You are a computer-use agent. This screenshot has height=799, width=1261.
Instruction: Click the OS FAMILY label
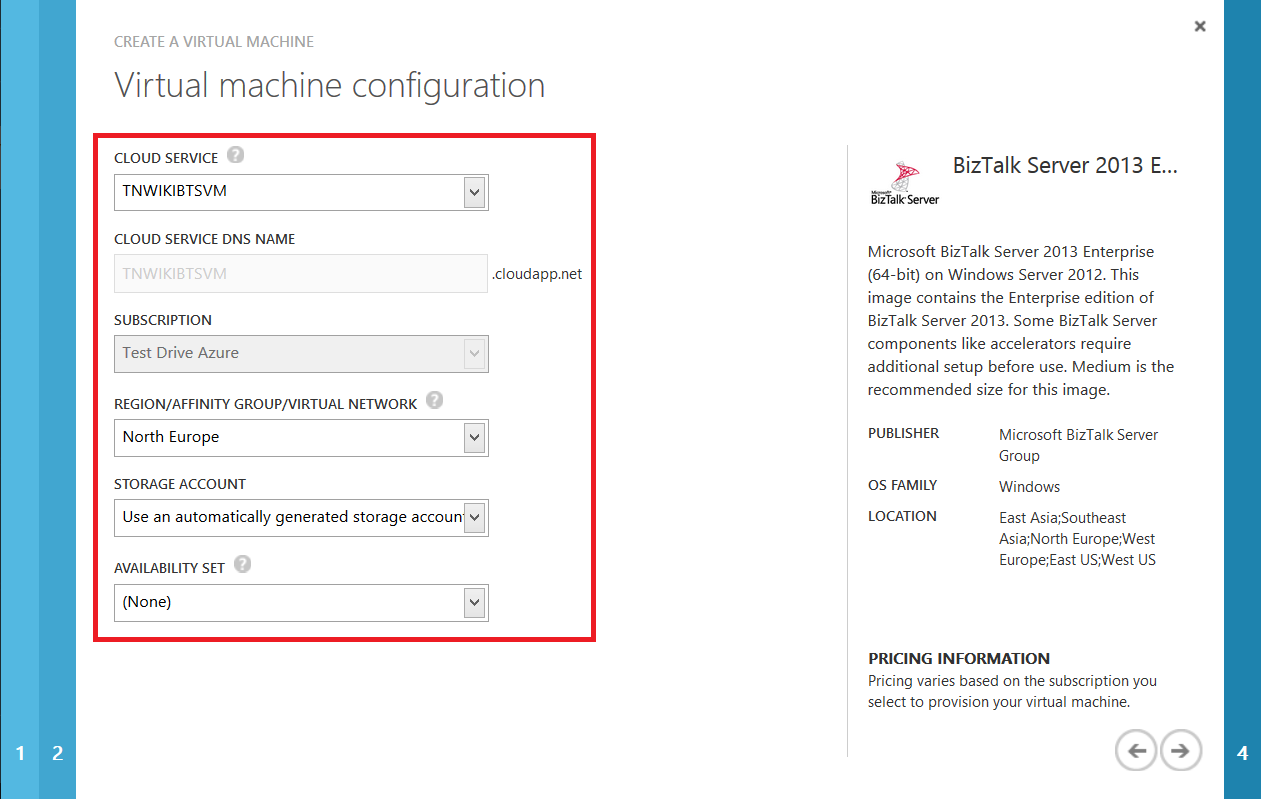click(x=903, y=485)
